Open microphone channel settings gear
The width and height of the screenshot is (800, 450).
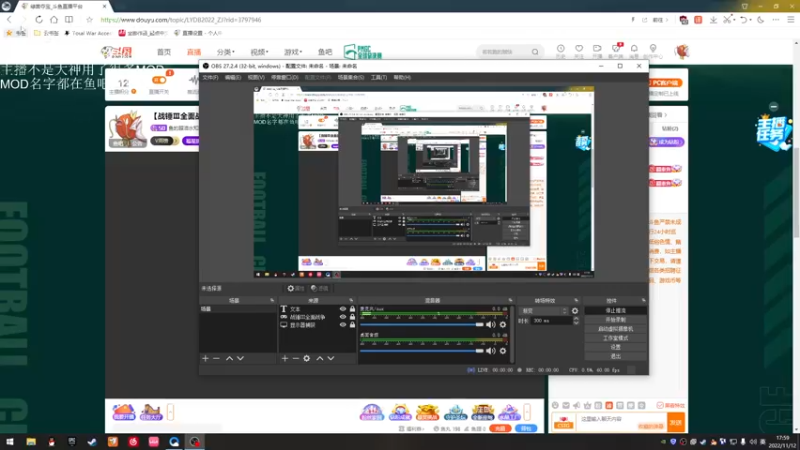503,324
